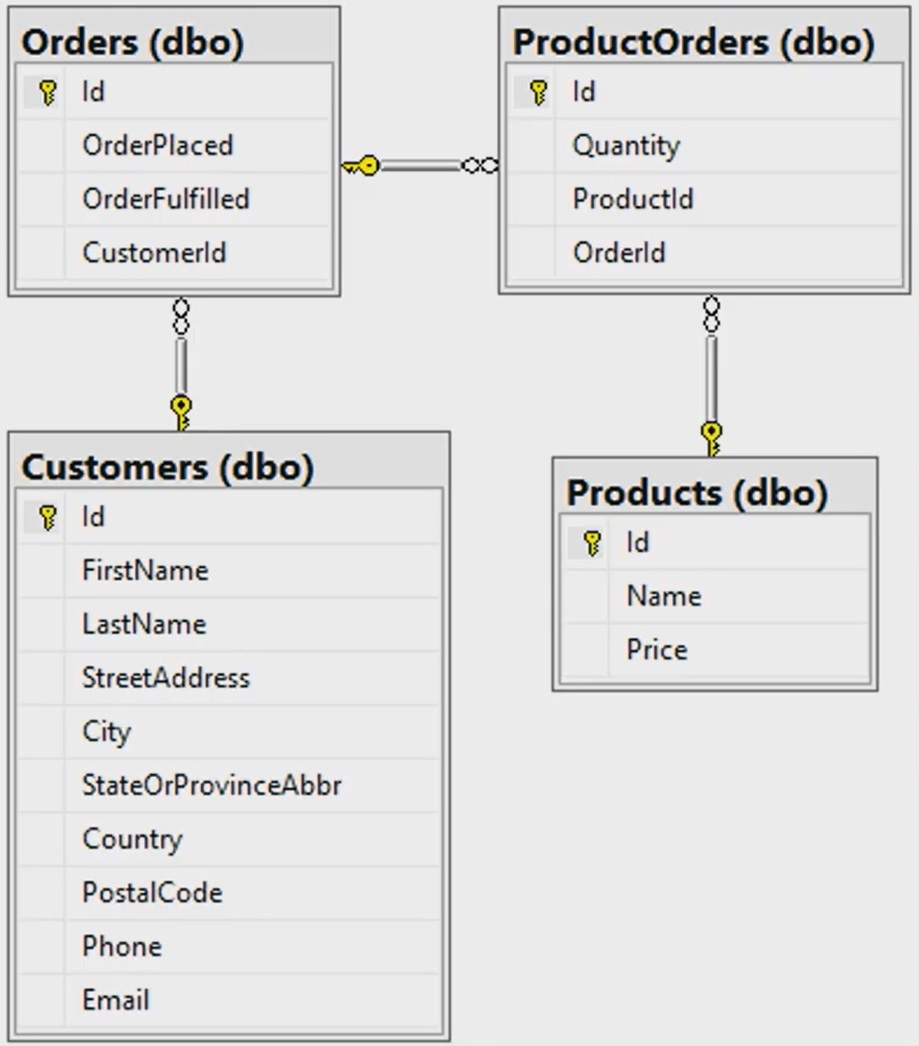The height and width of the screenshot is (1046, 919).
Task: Click the infinity symbol above Customers table
Action: click(x=180, y=313)
